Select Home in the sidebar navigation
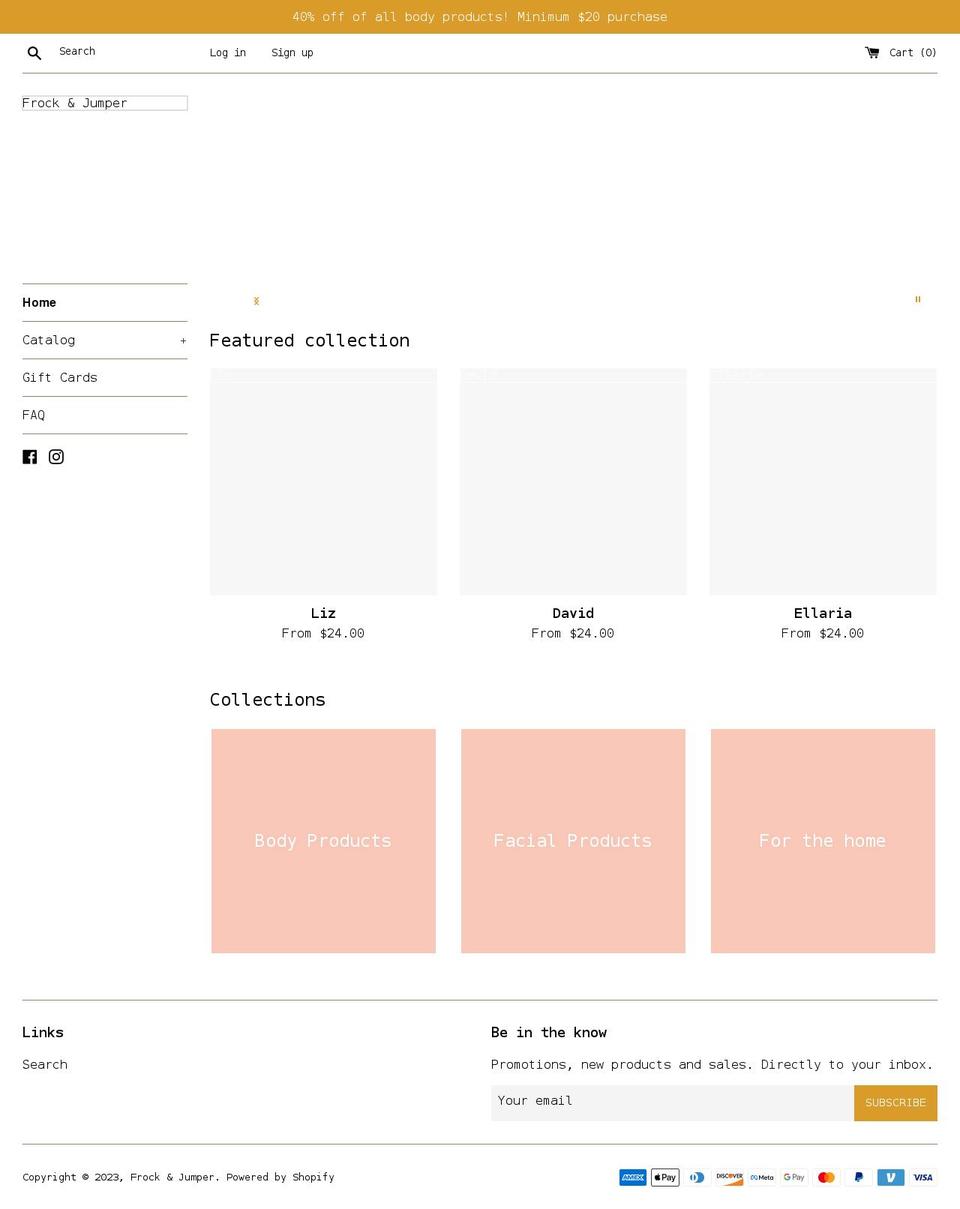960x1209 pixels. [39, 302]
